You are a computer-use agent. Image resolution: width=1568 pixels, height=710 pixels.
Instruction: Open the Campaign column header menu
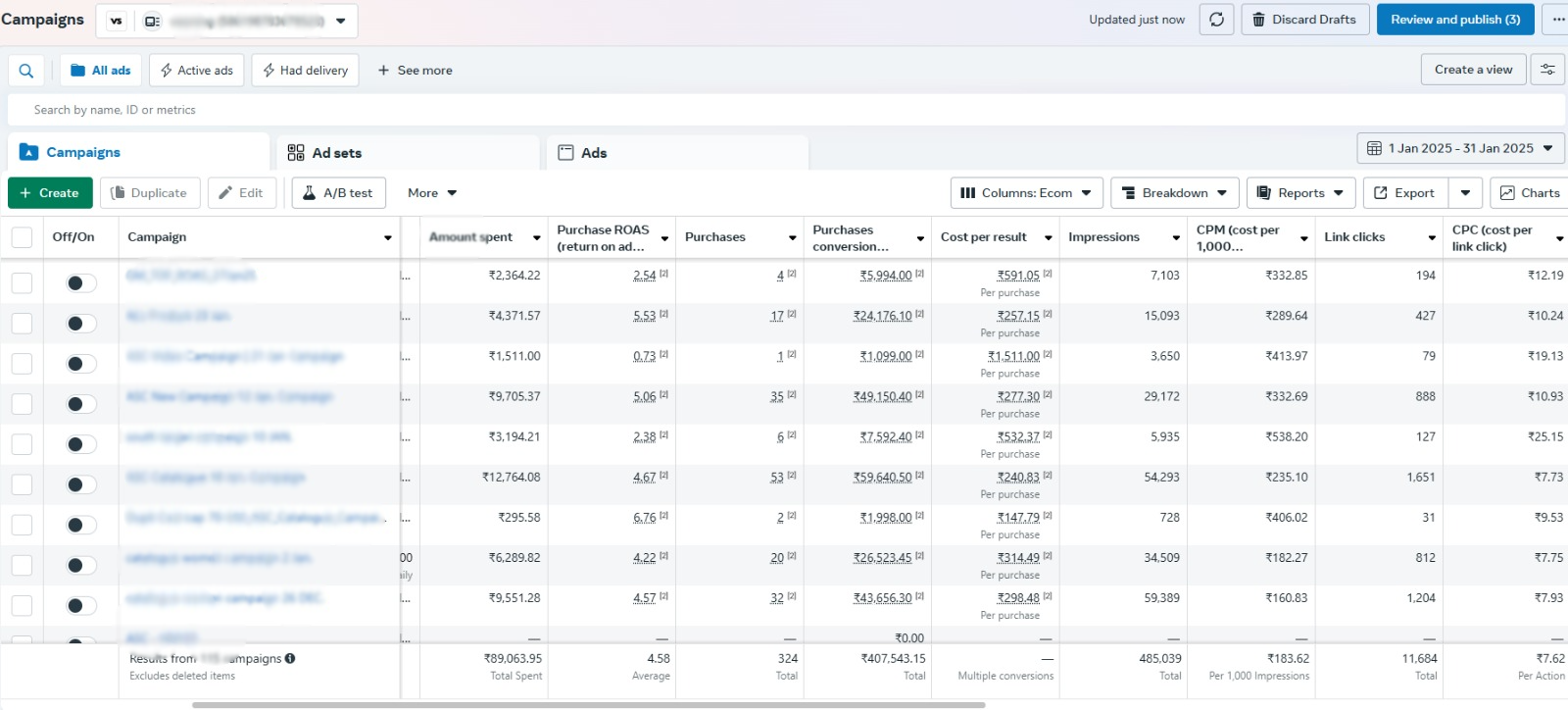click(x=388, y=238)
